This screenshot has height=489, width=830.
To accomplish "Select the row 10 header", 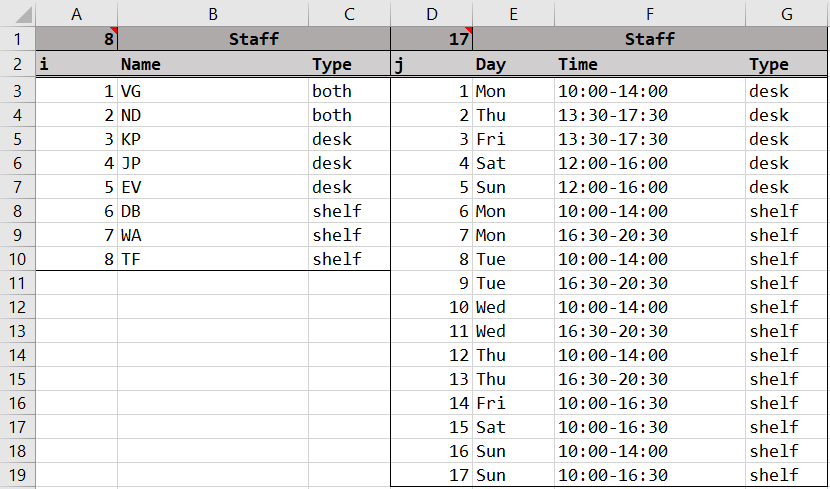I will click(x=17, y=259).
